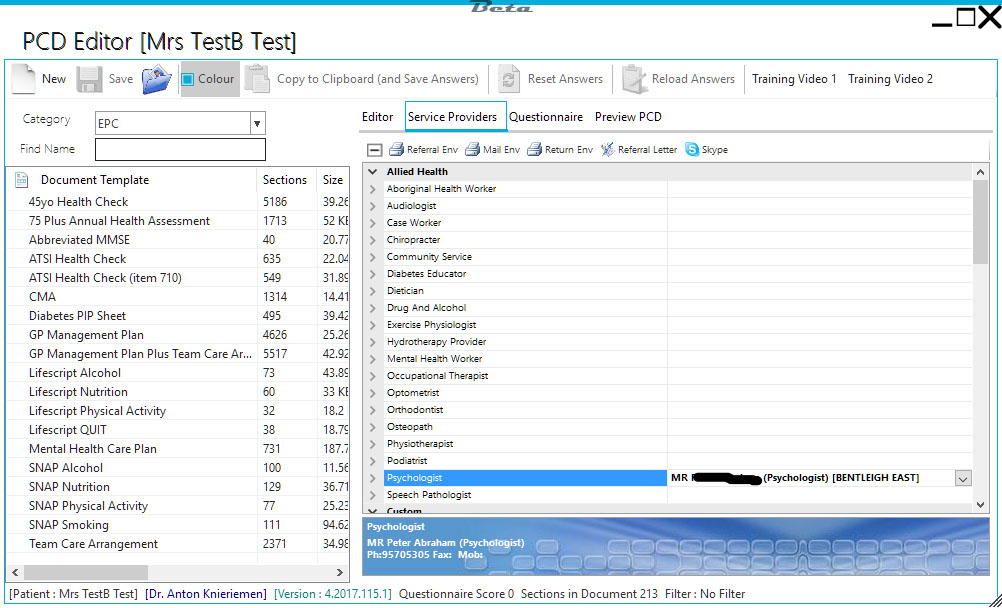Open the Referral Letter icon
The height and width of the screenshot is (608, 1002).
[x=607, y=150]
